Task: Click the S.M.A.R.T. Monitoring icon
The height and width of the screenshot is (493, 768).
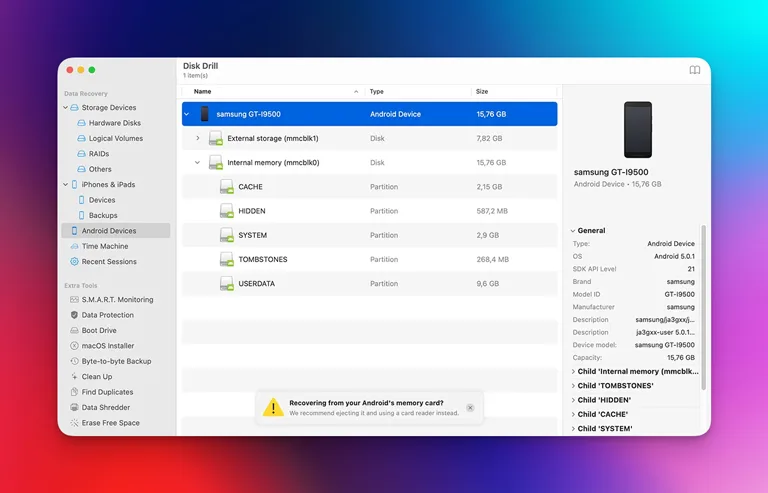Action: click(74, 300)
